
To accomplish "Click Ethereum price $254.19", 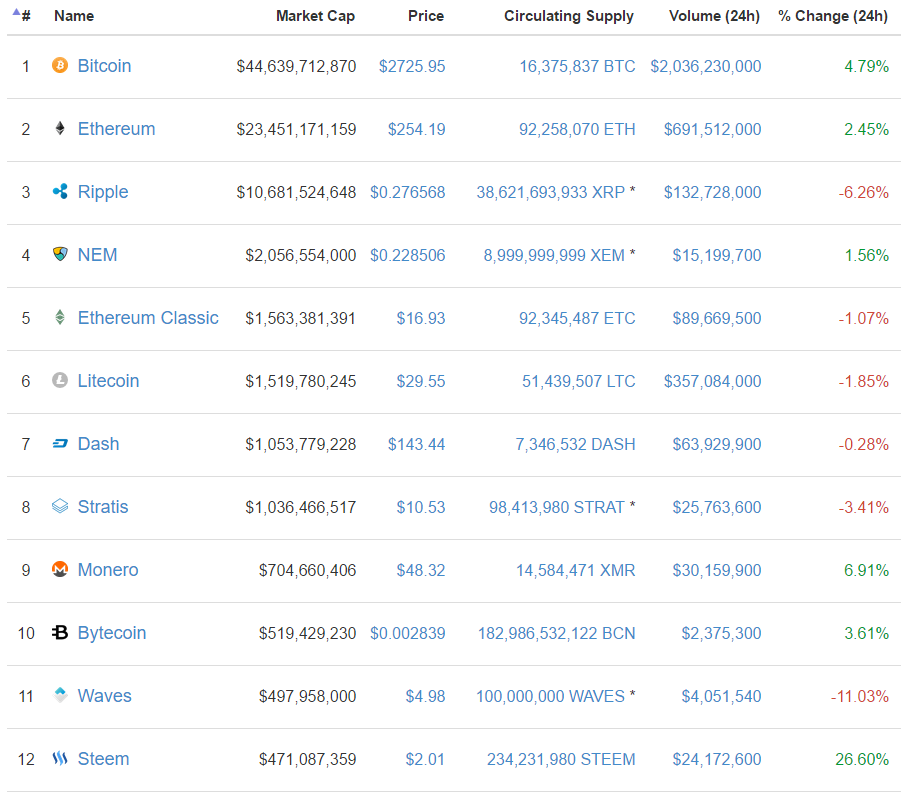I will [x=417, y=129].
